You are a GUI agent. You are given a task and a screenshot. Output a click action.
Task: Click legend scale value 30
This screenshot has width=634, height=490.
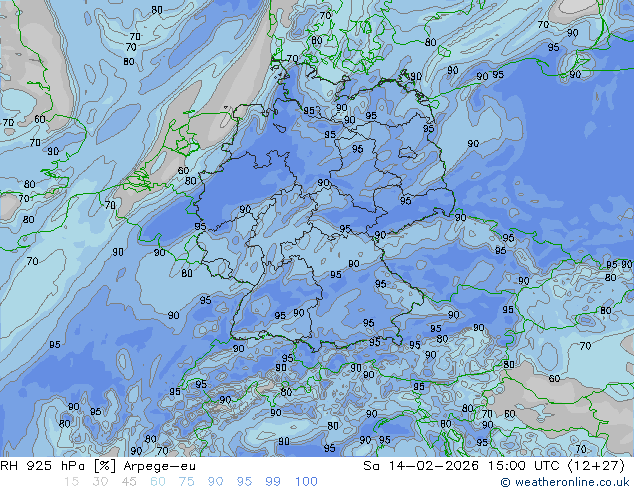pyautogui.click(x=100, y=482)
